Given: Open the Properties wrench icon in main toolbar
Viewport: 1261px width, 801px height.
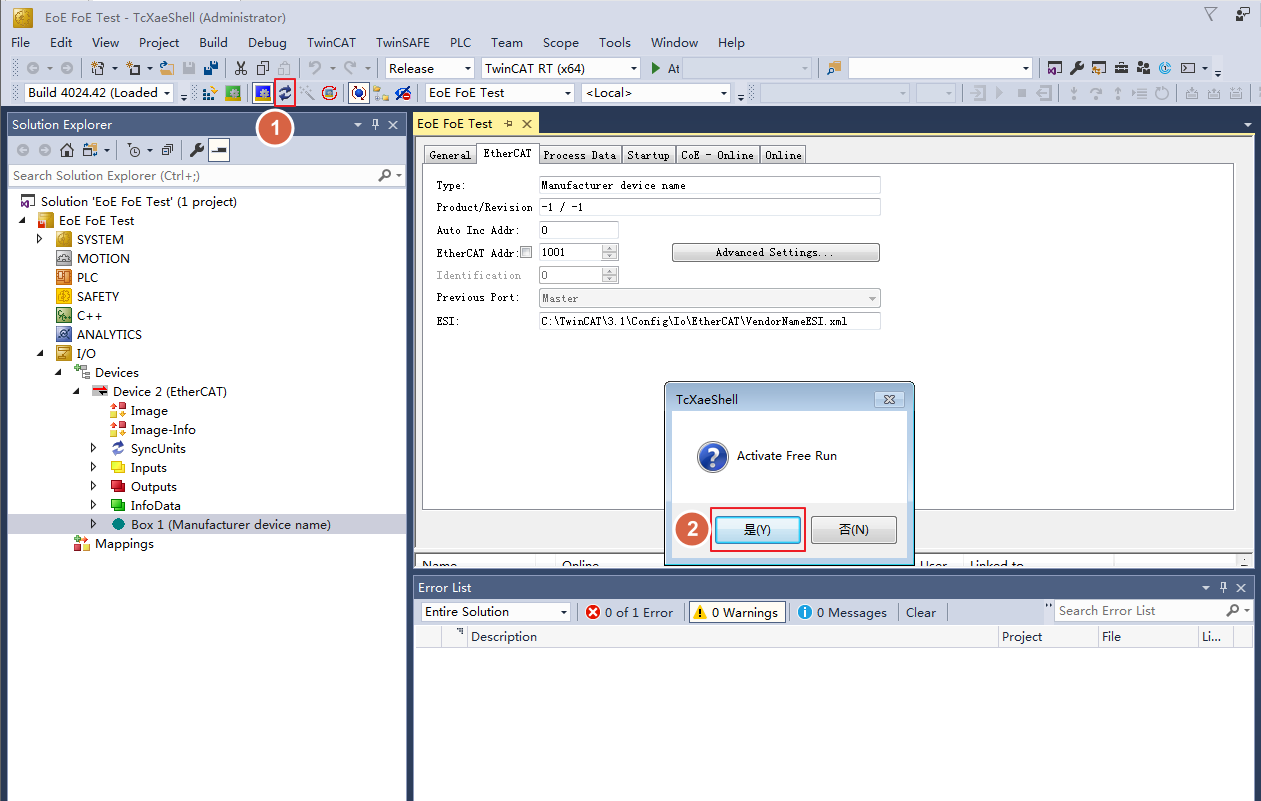Looking at the screenshot, I should tap(1076, 68).
